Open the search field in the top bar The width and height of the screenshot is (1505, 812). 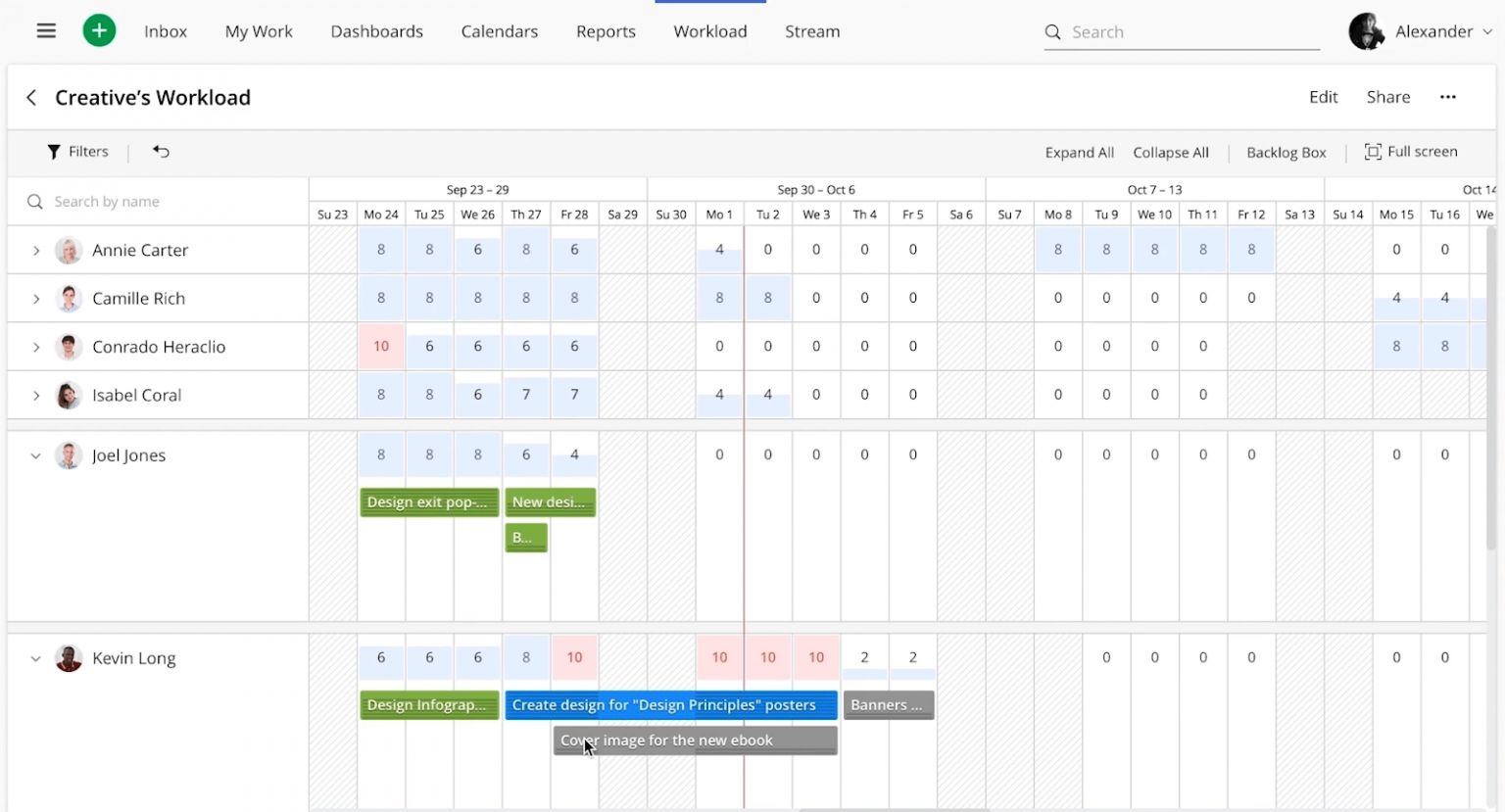pos(1176,31)
